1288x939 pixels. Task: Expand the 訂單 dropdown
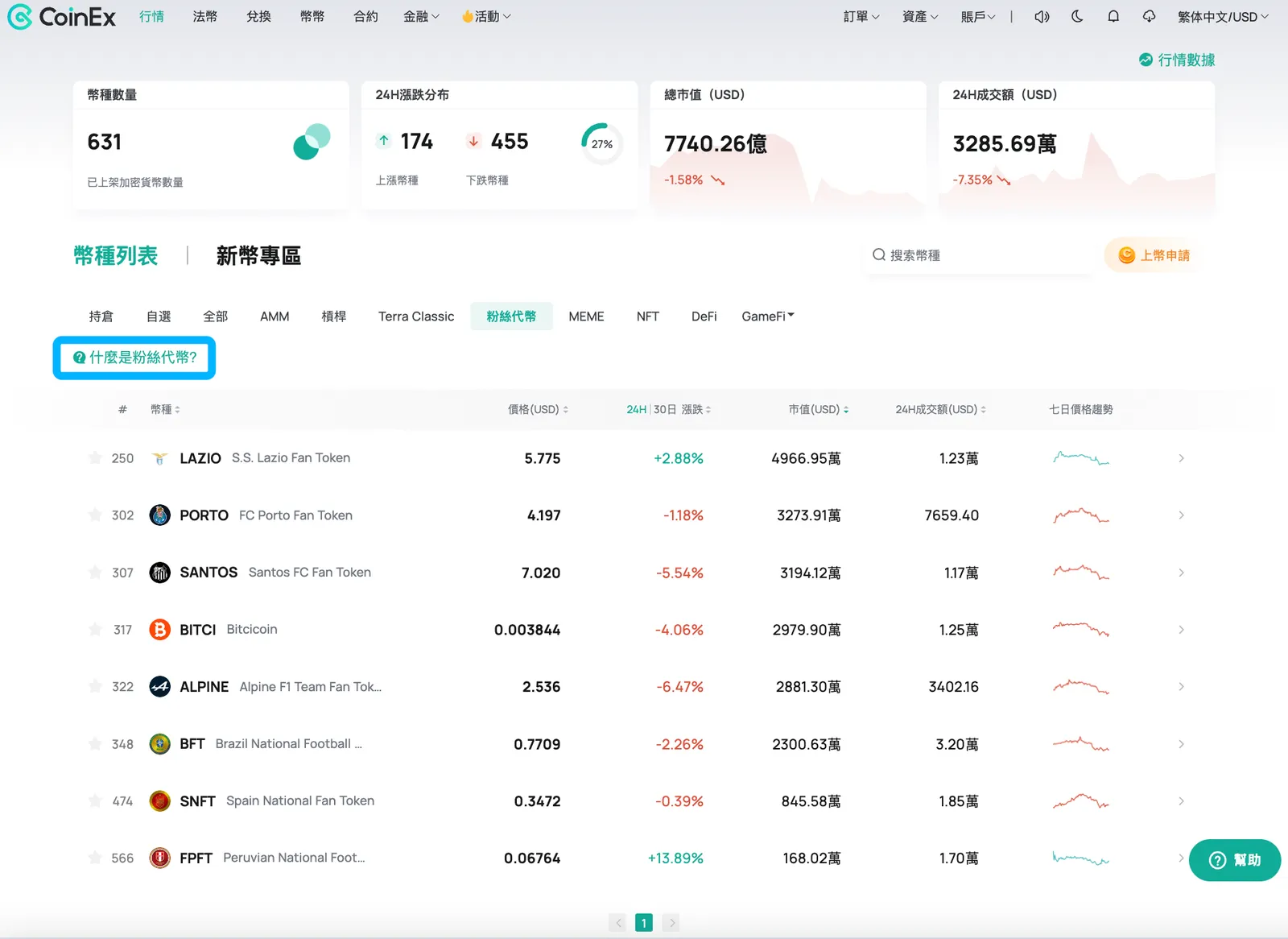coord(861,16)
